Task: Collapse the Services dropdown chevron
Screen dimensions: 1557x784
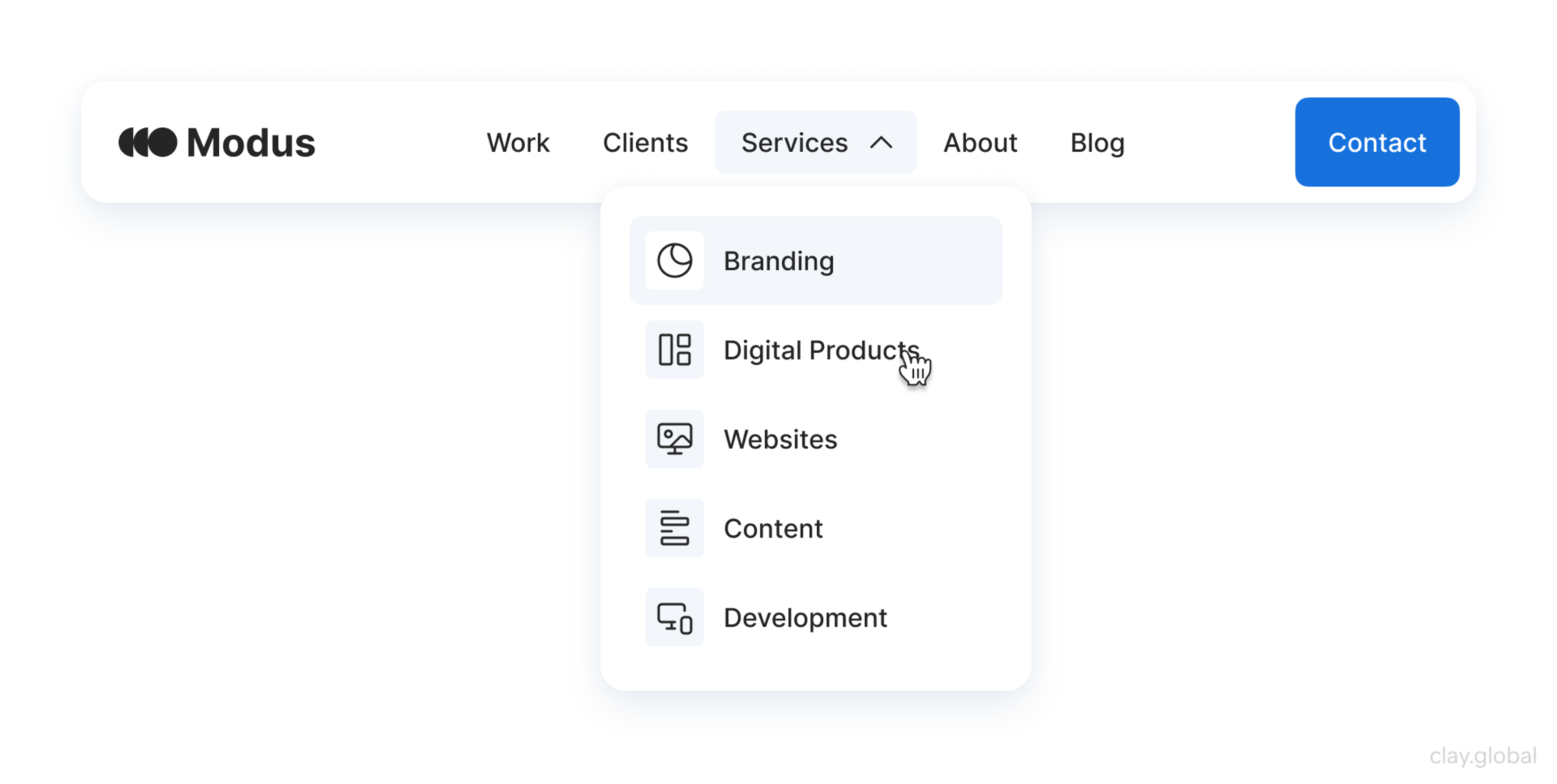Action: point(881,143)
